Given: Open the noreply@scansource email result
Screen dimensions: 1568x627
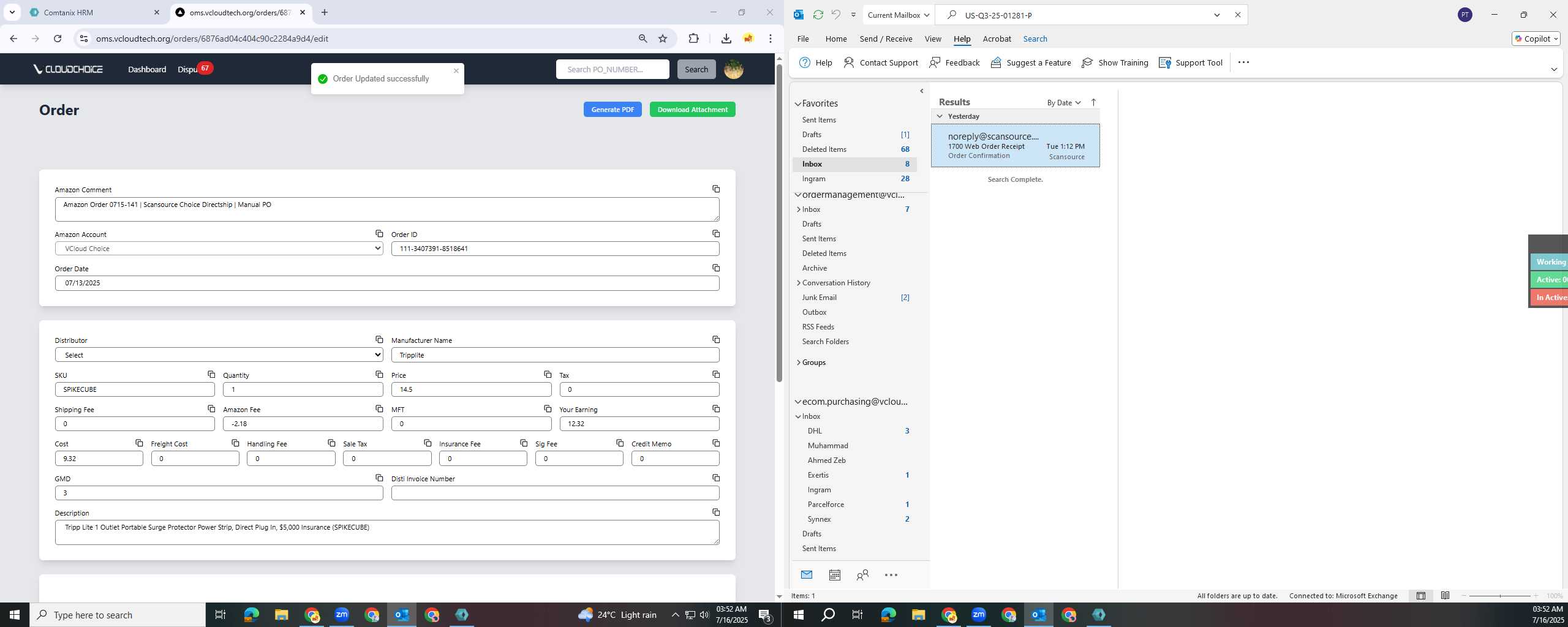Looking at the screenshot, I should (x=1015, y=146).
